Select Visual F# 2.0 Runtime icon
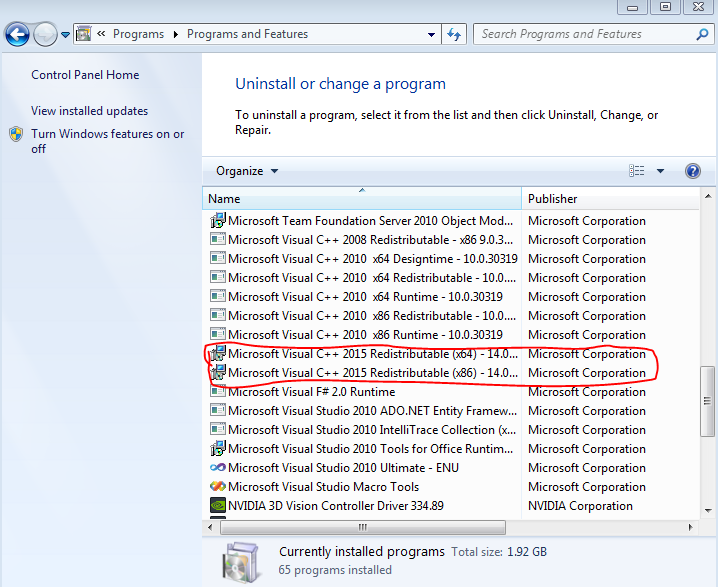This screenshot has width=718, height=587. [x=218, y=391]
